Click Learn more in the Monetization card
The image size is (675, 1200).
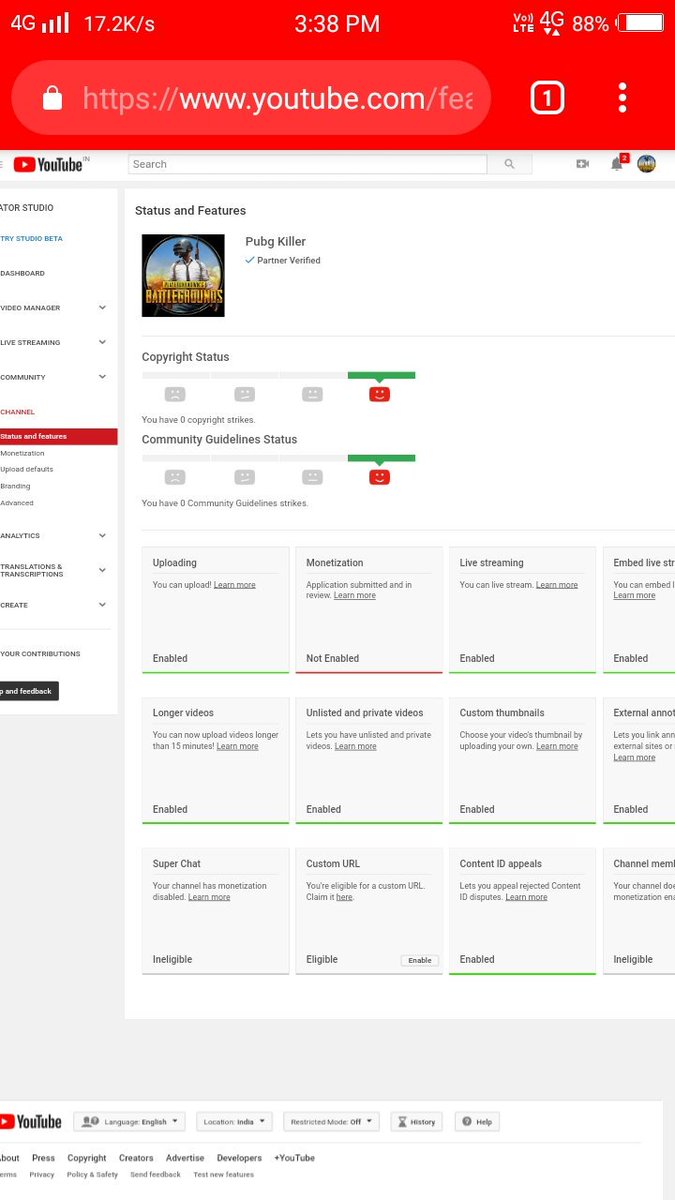pyautogui.click(x=355, y=596)
